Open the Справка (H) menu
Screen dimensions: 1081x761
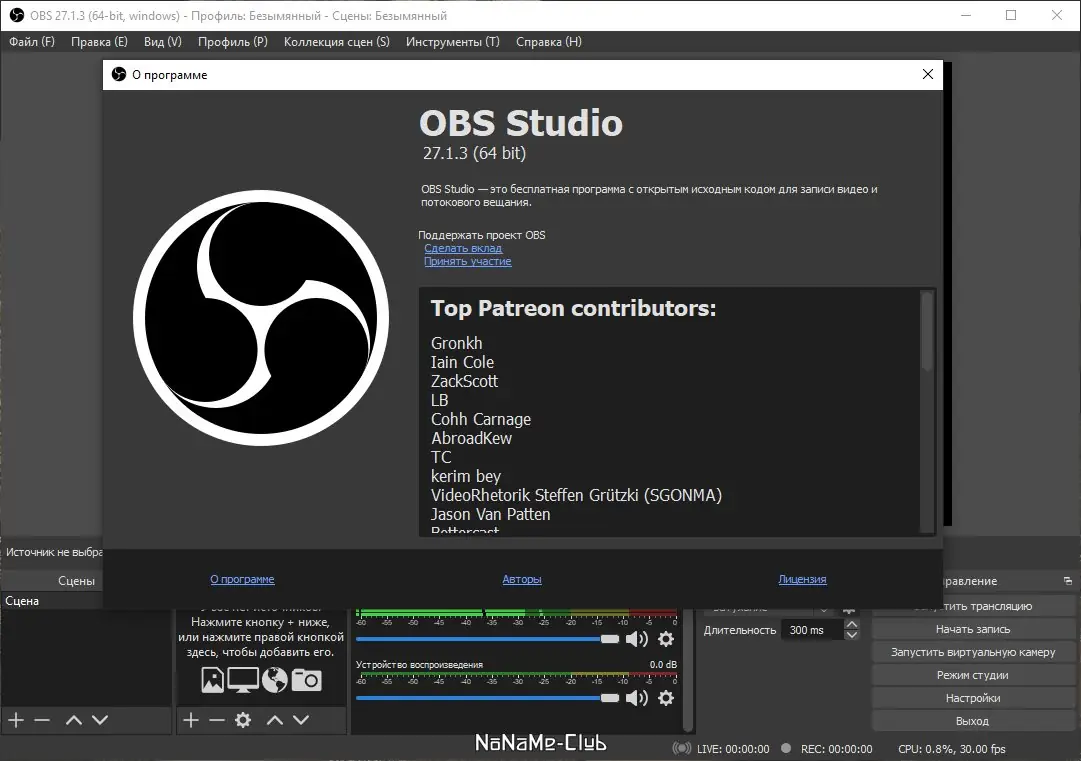pyautogui.click(x=549, y=41)
